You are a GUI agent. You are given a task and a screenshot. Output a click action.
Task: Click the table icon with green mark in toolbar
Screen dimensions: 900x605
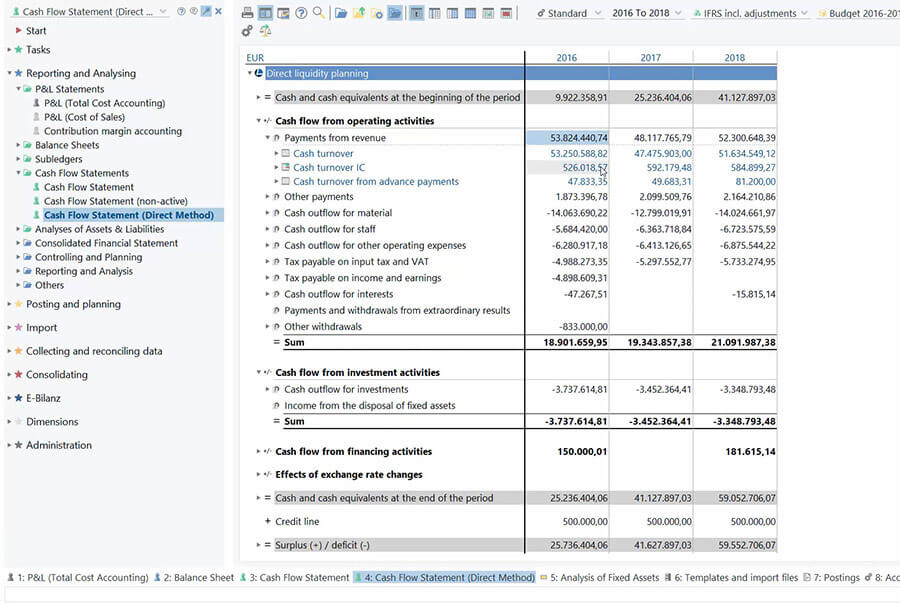click(488, 13)
